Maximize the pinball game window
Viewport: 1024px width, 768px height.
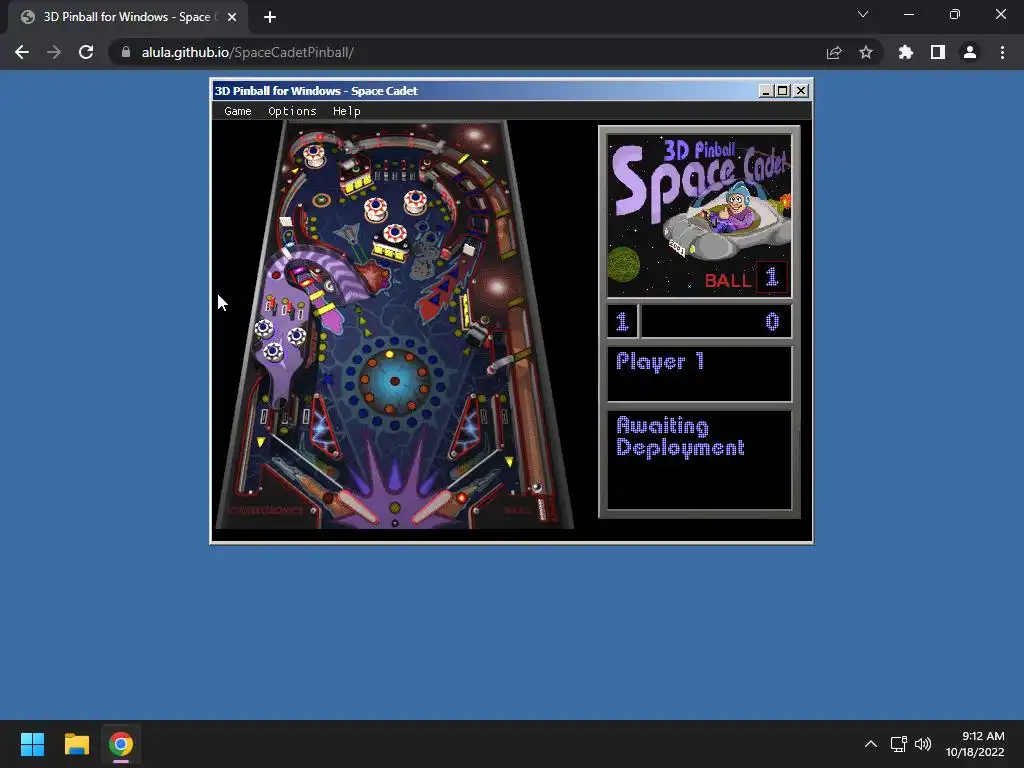783,91
